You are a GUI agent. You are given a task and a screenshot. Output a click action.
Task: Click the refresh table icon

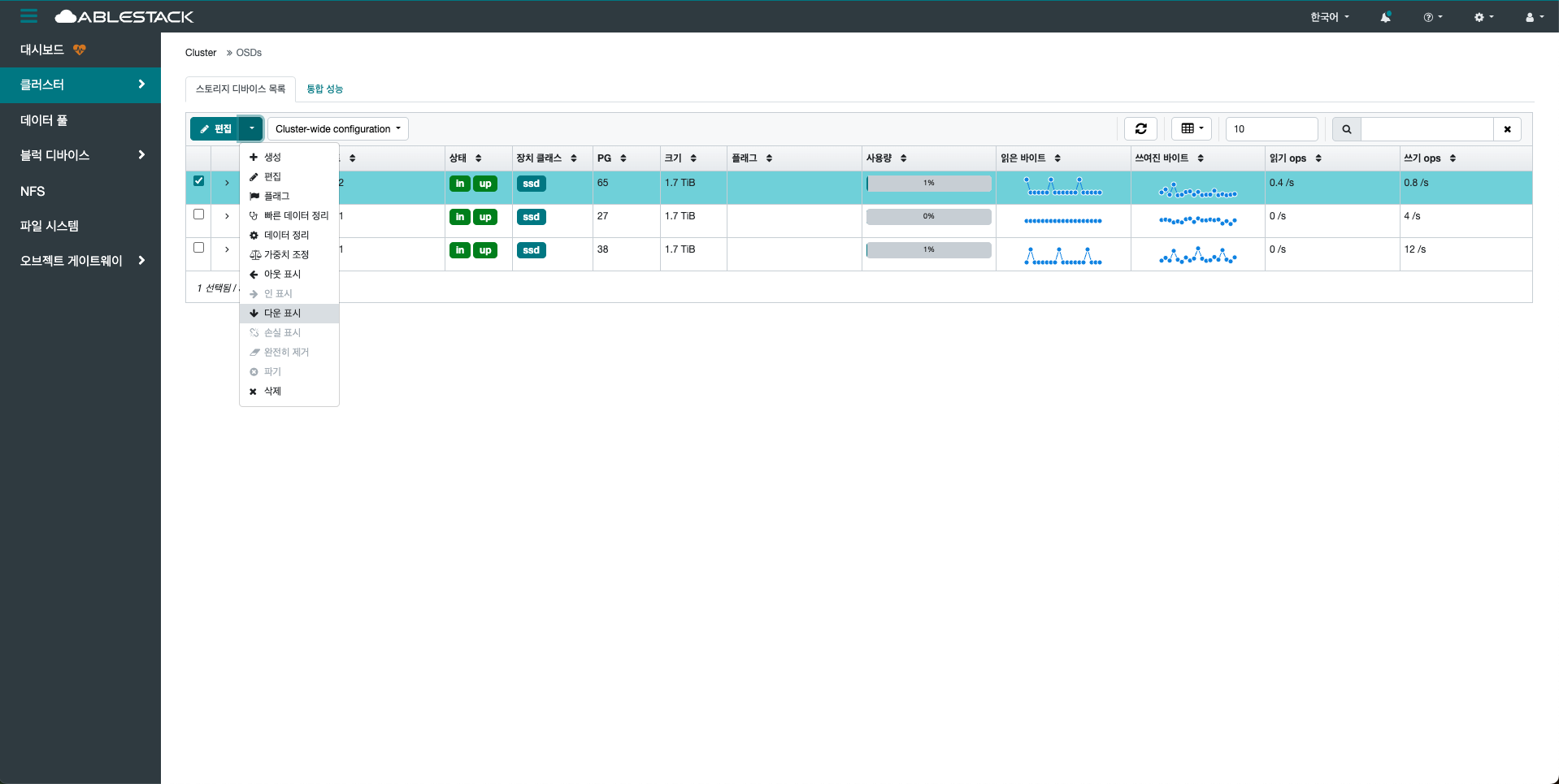[x=1140, y=128]
